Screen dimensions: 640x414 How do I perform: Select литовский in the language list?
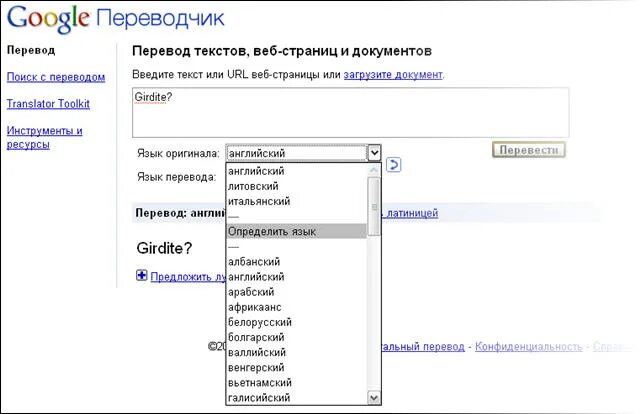(296, 186)
